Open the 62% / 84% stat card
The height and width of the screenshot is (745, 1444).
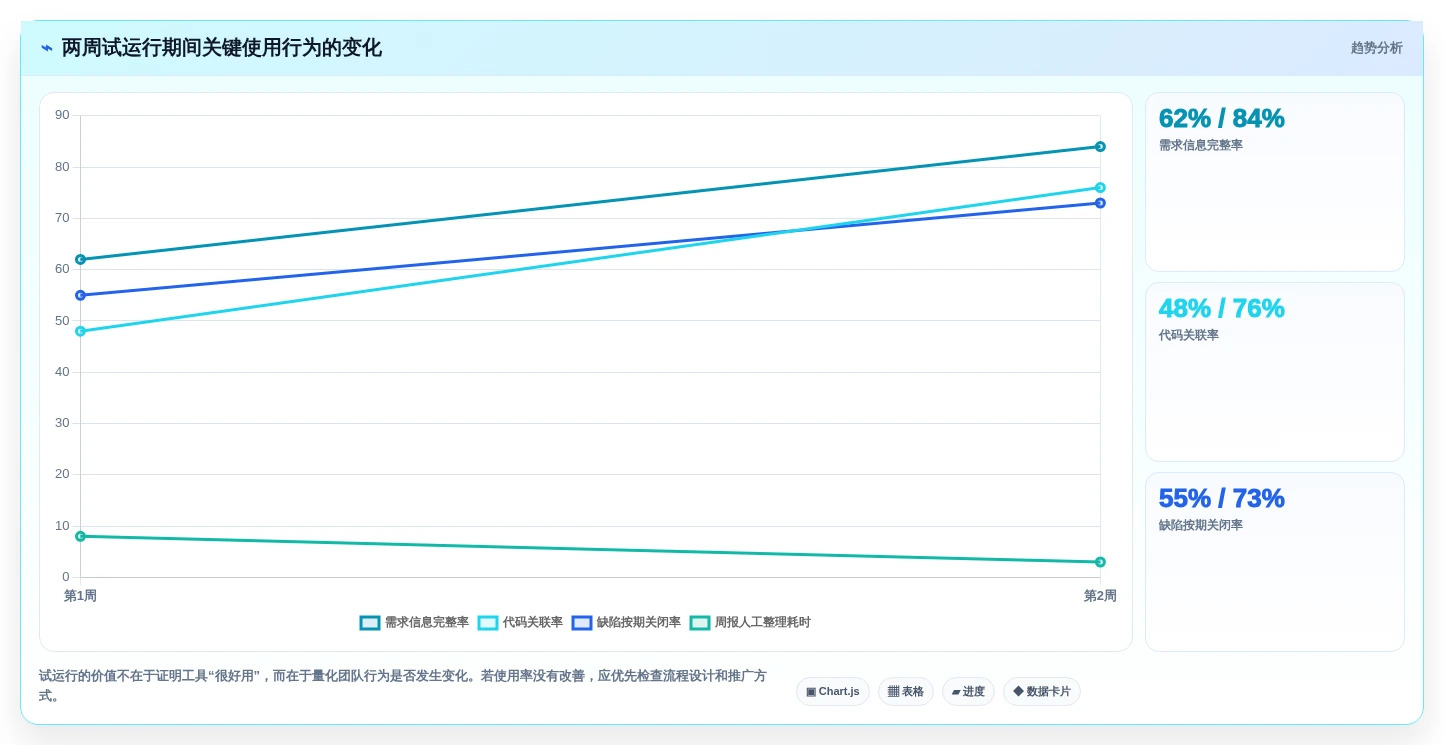tap(1275, 182)
